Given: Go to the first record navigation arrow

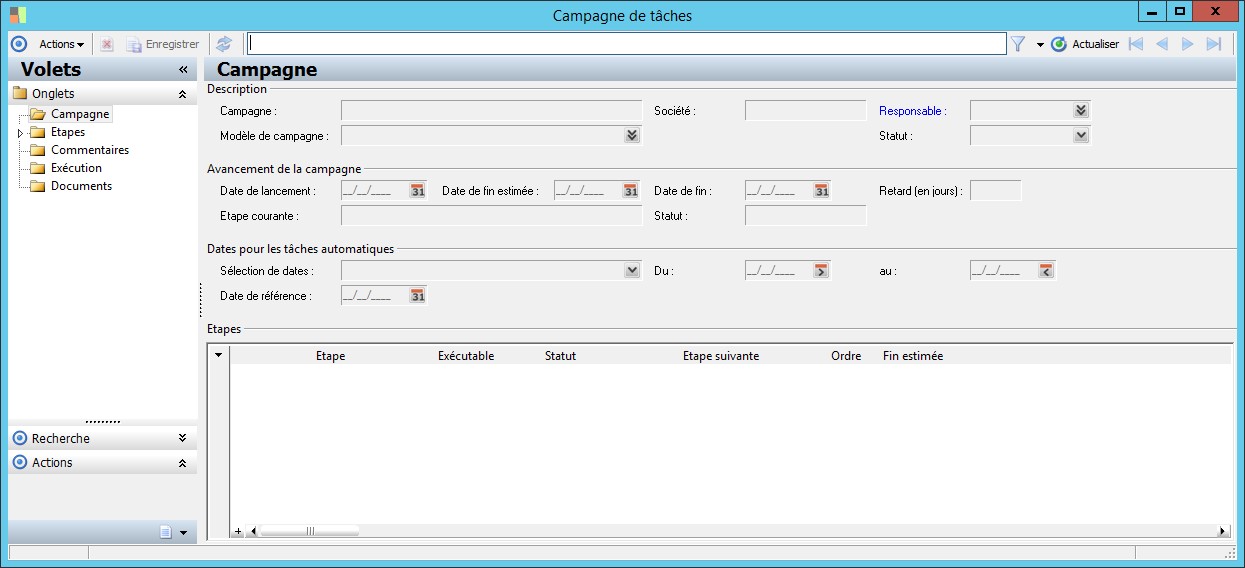Looking at the screenshot, I should [1135, 44].
